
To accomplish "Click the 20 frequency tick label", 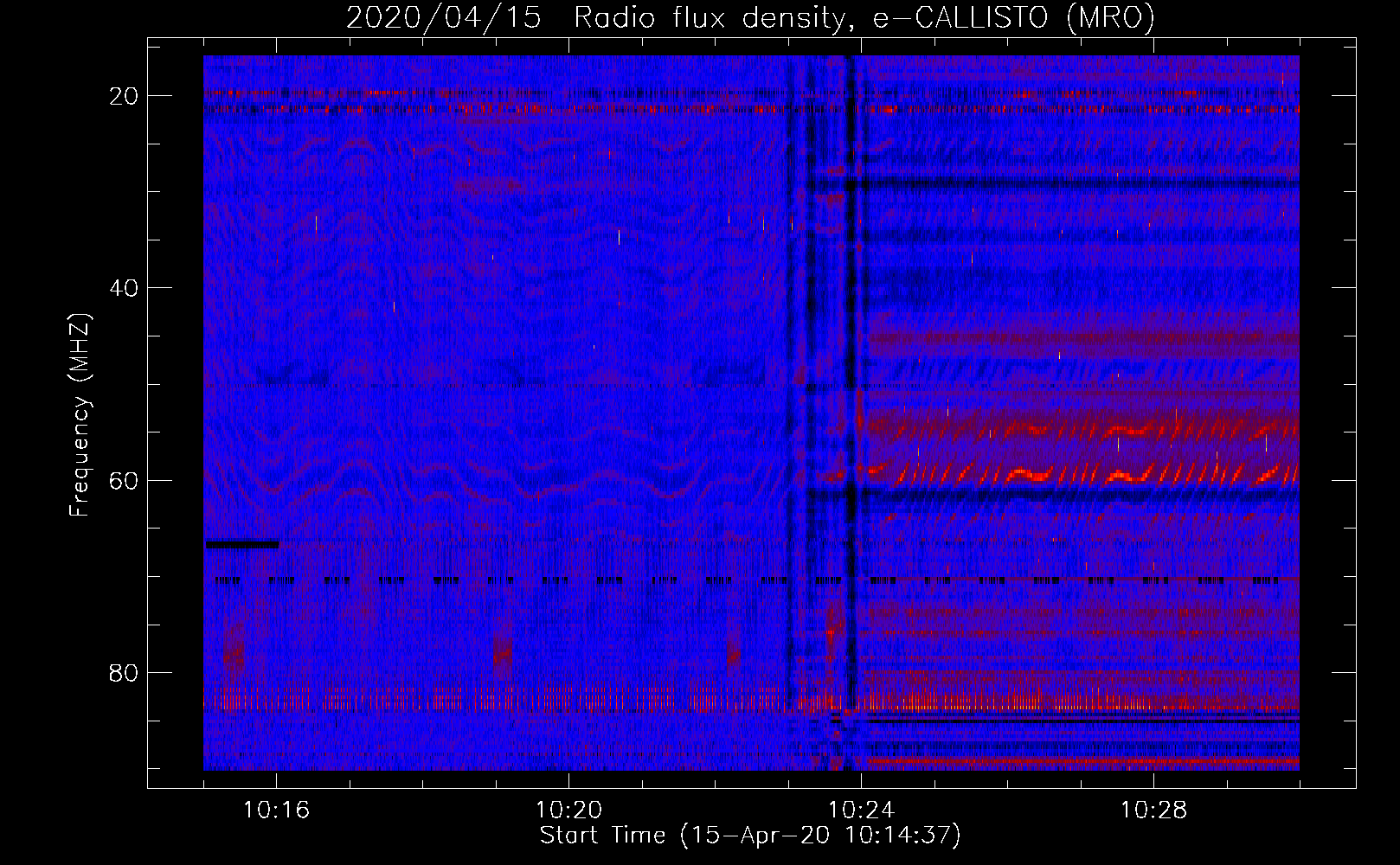I will click(x=125, y=96).
